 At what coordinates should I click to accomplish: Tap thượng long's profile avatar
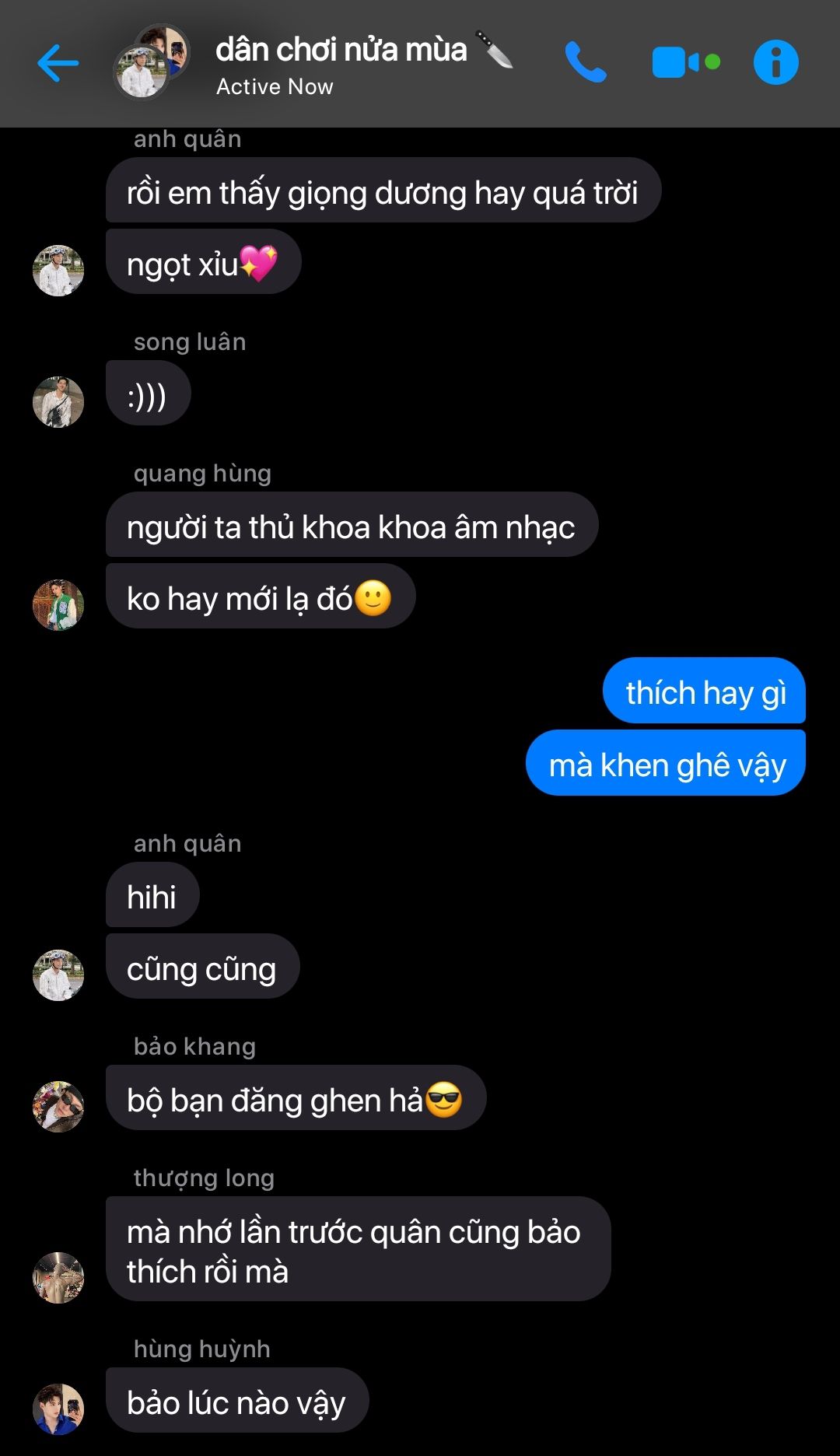[x=58, y=1277]
